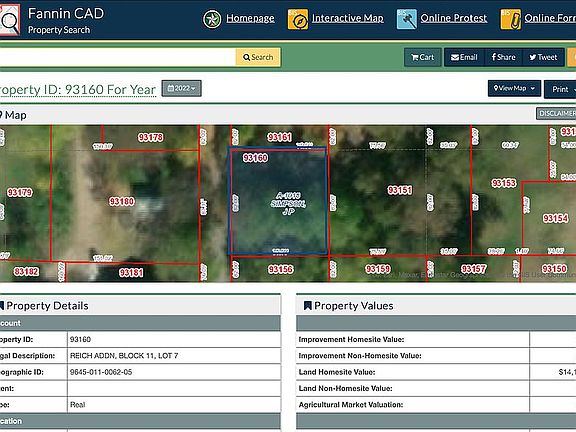Share the property on Facebook
This screenshot has height=432, width=576.
504,57
